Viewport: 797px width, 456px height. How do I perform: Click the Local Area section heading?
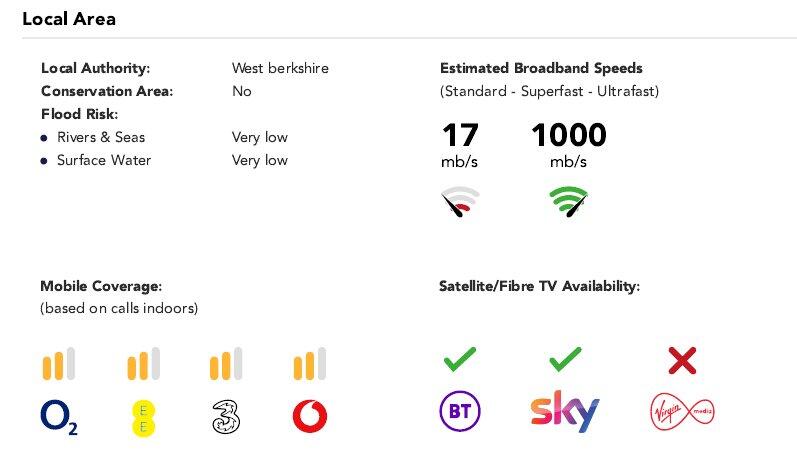[x=69, y=19]
